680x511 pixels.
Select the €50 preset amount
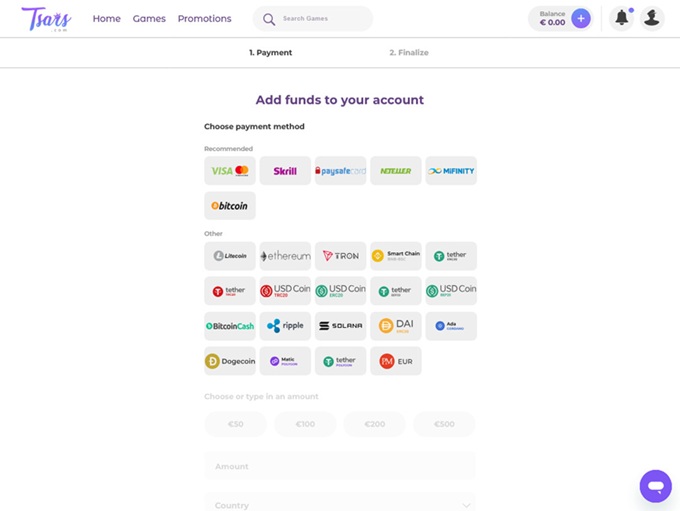point(236,424)
